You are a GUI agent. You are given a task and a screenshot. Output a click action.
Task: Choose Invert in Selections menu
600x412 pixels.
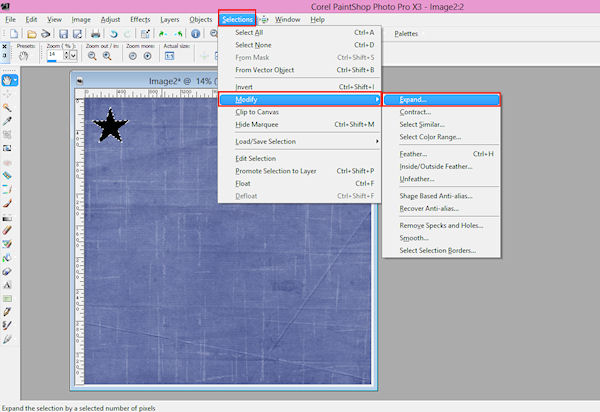[299, 87]
